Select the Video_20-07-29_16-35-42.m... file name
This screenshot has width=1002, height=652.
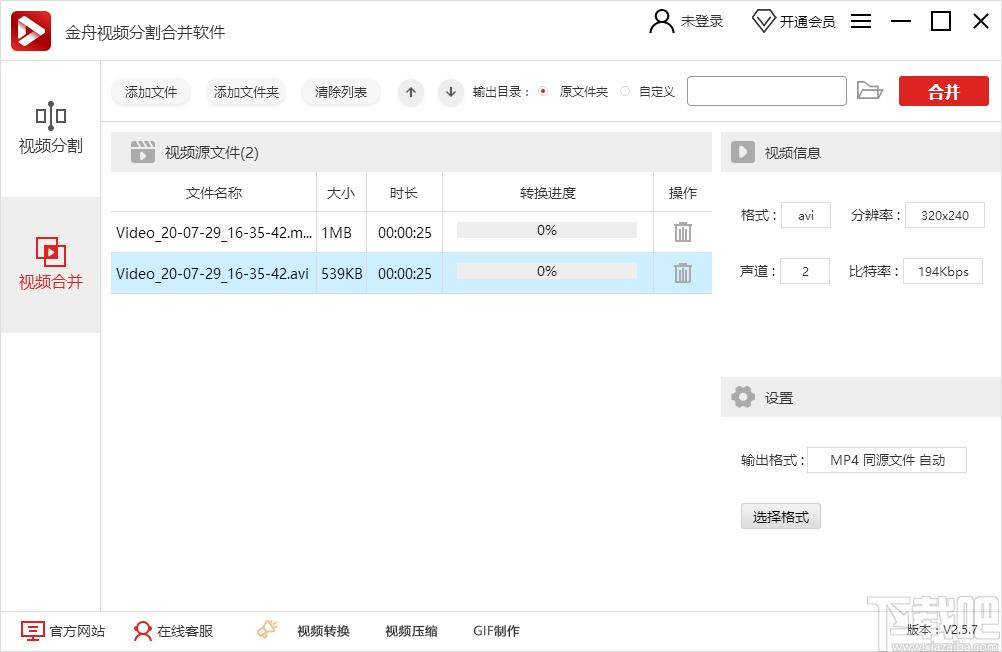(214, 233)
